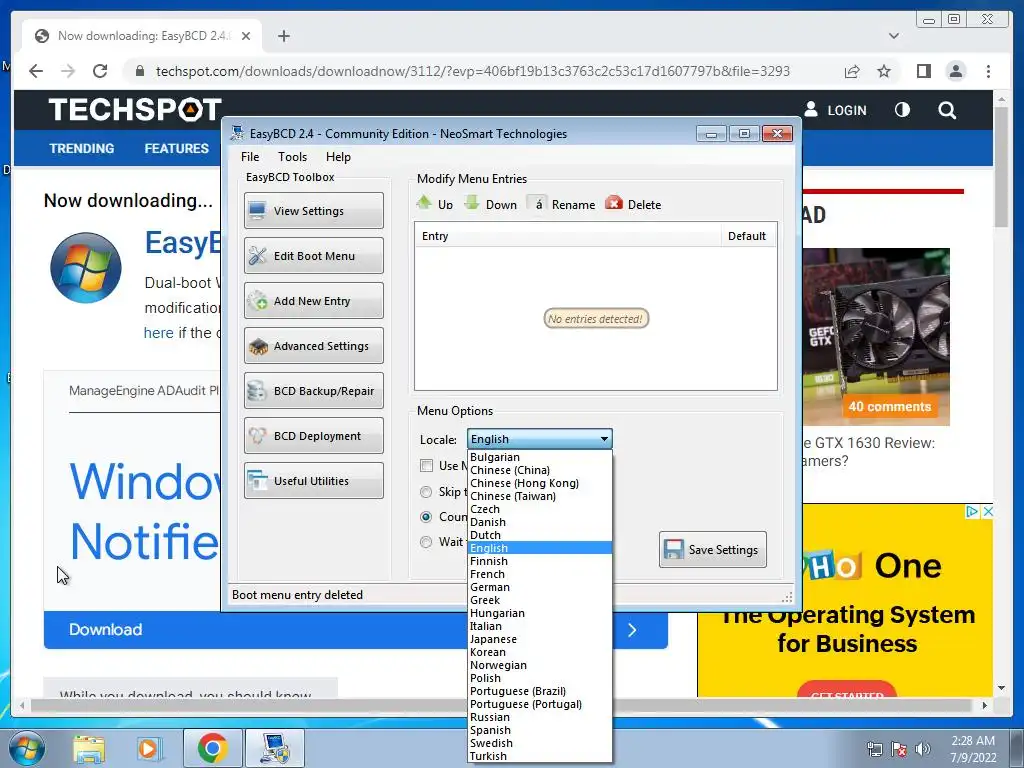Click the blue Download button
The width and height of the screenshot is (1024, 768).
[x=355, y=630]
